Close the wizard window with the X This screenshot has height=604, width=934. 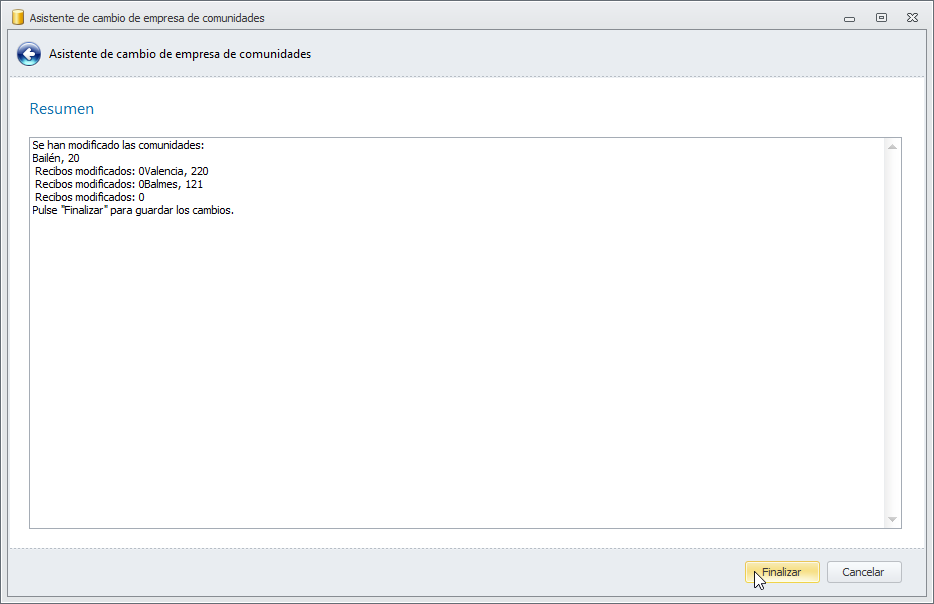tap(912, 18)
